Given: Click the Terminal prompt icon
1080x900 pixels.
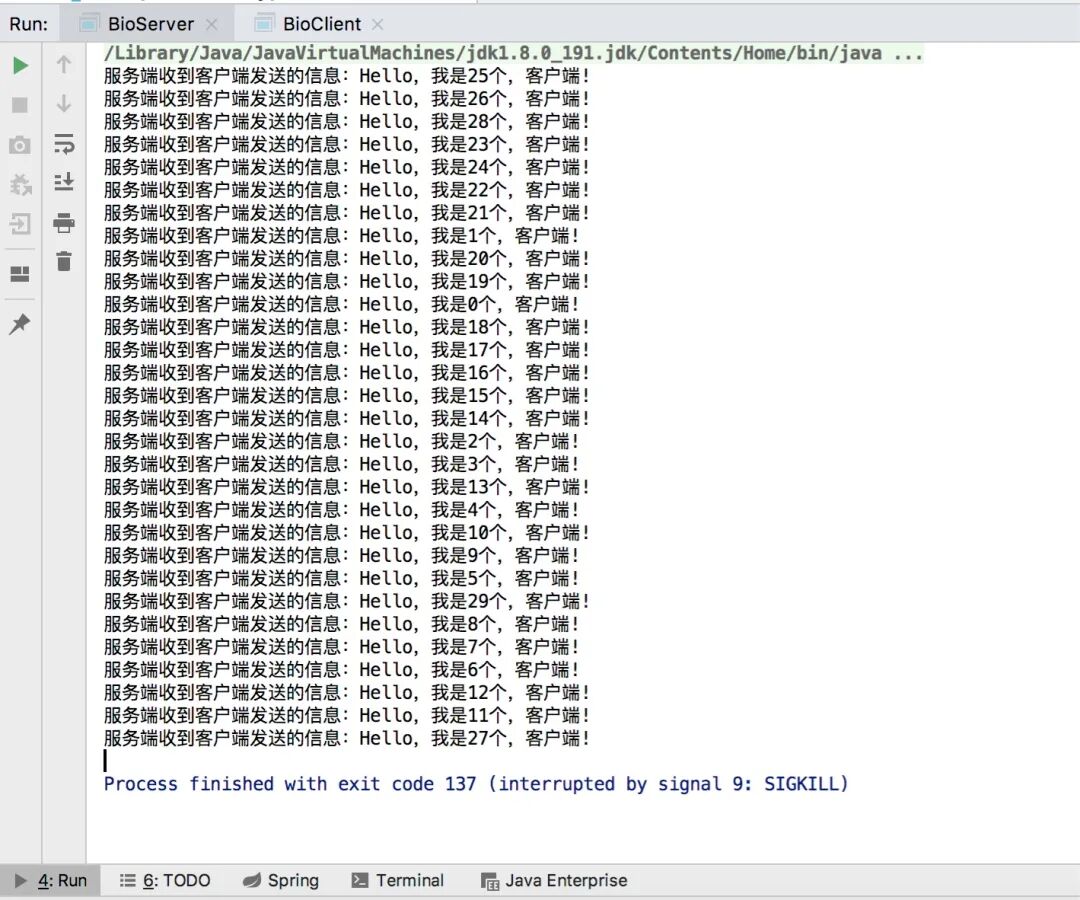Looking at the screenshot, I should point(360,881).
